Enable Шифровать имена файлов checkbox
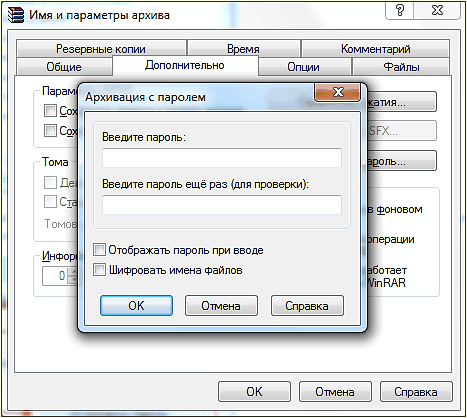 point(99,270)
